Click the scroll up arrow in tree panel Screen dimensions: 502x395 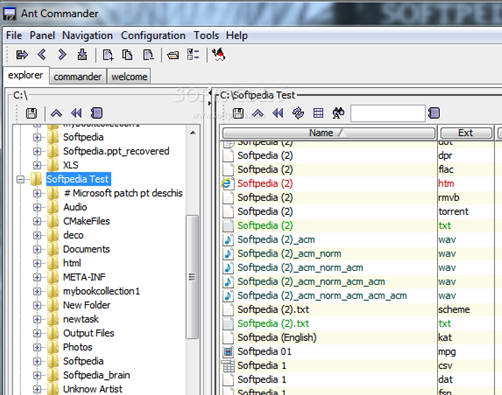pyautogui.click(x=193, y=133)
